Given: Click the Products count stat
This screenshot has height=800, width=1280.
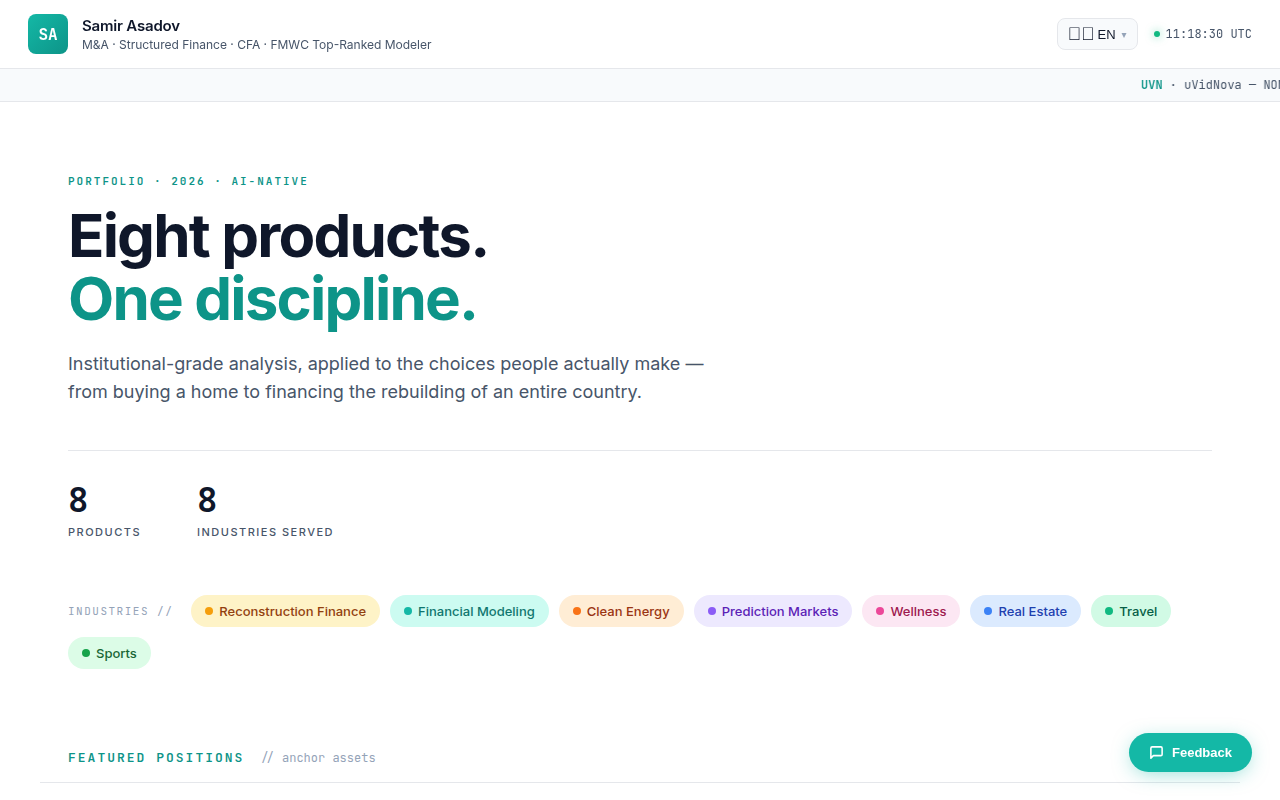Looking at the screenshot, I should tap(104, 511).
